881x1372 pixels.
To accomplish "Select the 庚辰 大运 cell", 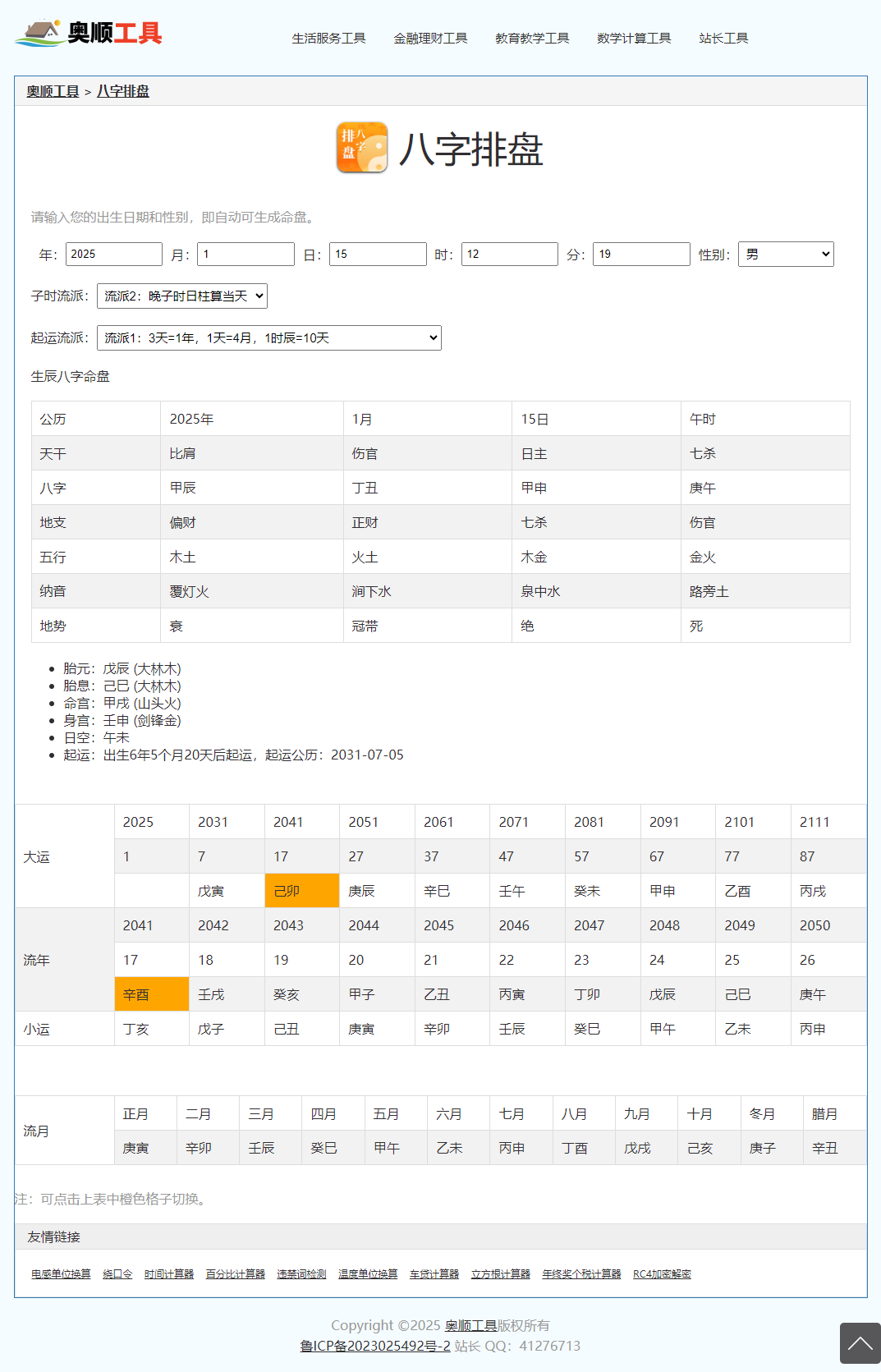I will click(377, 891).
